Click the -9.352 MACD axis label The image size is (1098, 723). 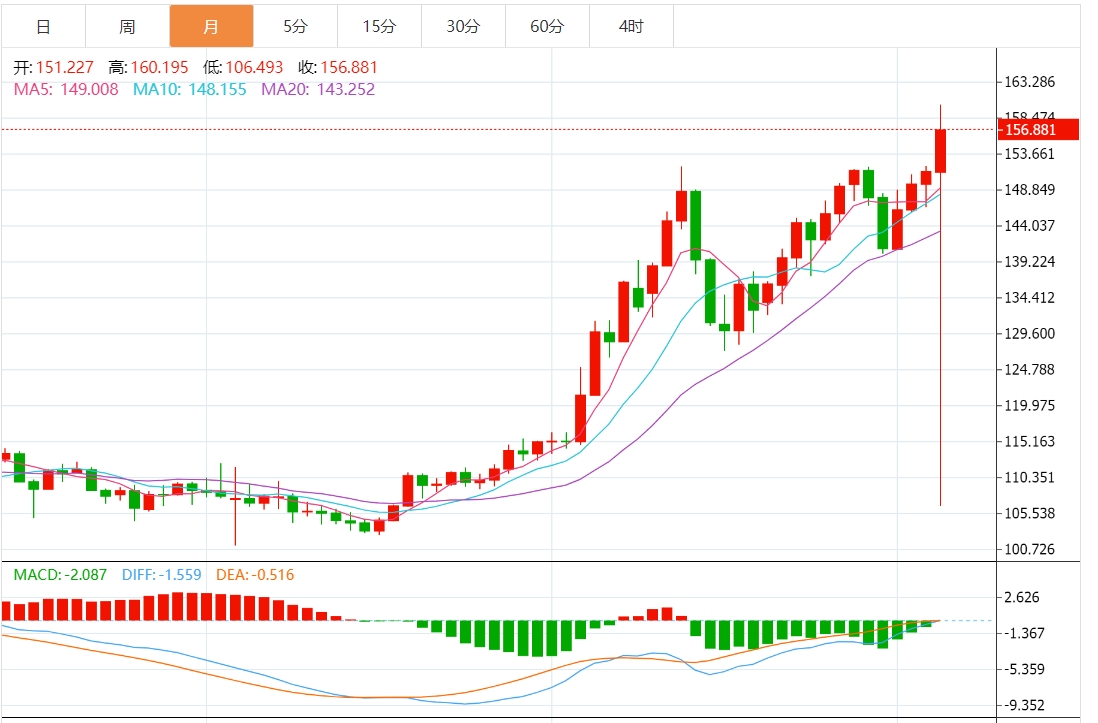(1024, 705)
